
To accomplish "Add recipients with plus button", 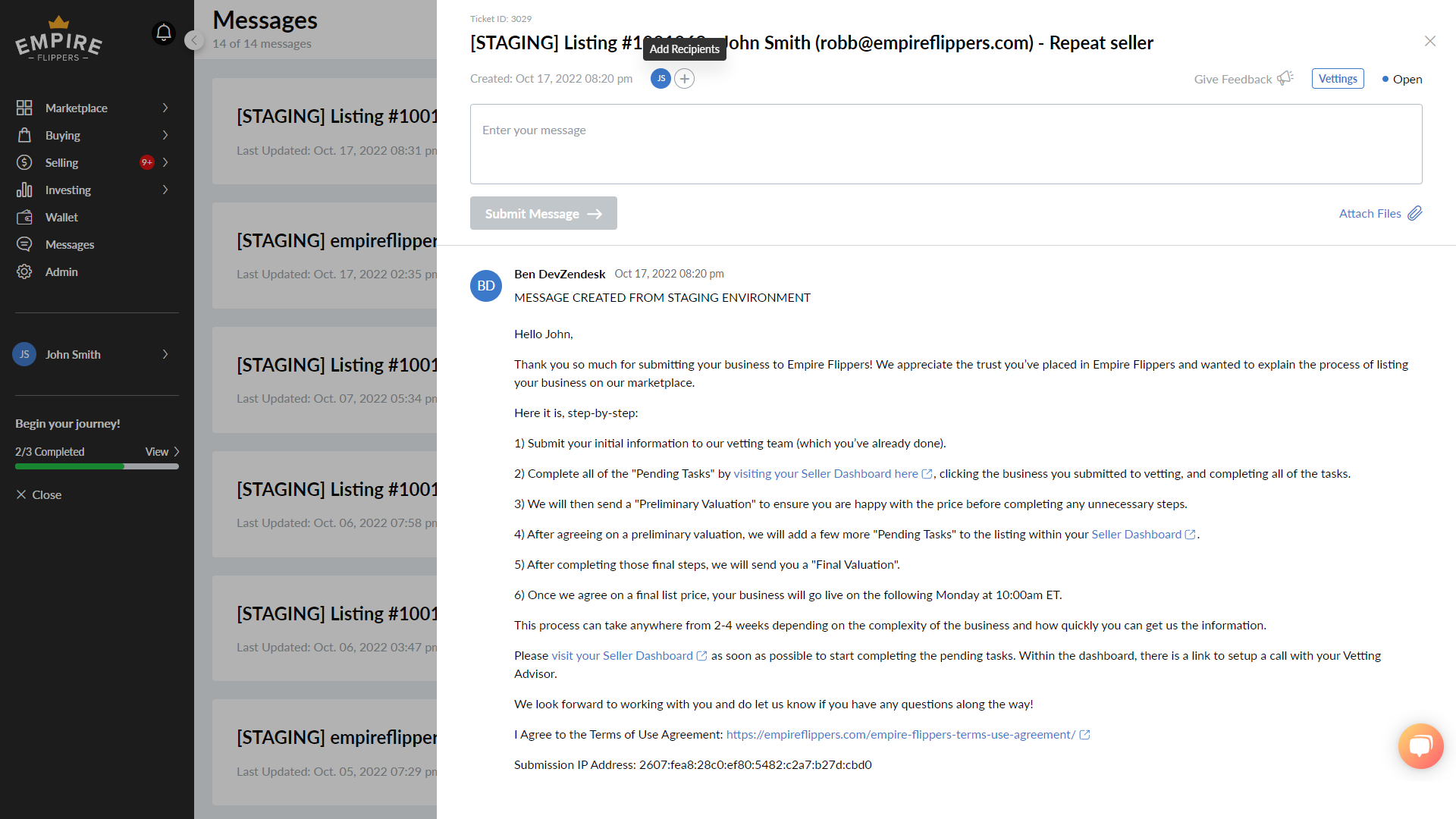I will (x=684, y=78).
